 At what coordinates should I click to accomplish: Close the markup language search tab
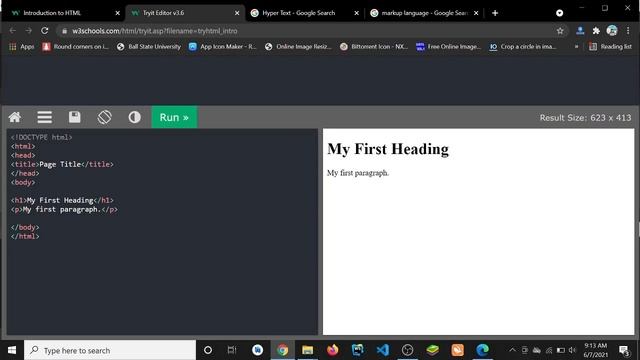pyautogui.click(x=476, y=13)
